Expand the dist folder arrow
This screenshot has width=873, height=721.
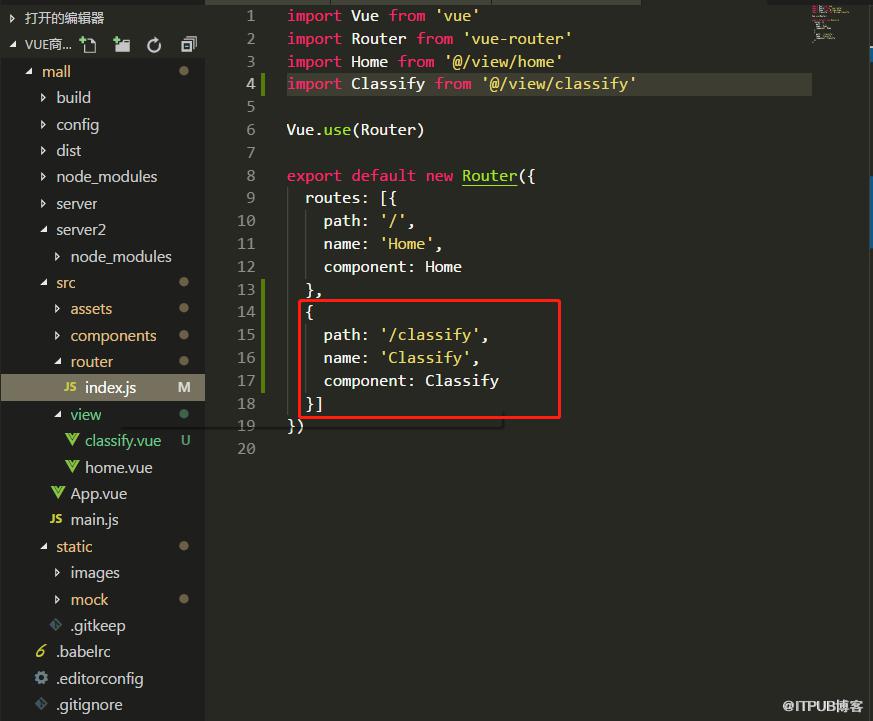(x=43, y=150)
